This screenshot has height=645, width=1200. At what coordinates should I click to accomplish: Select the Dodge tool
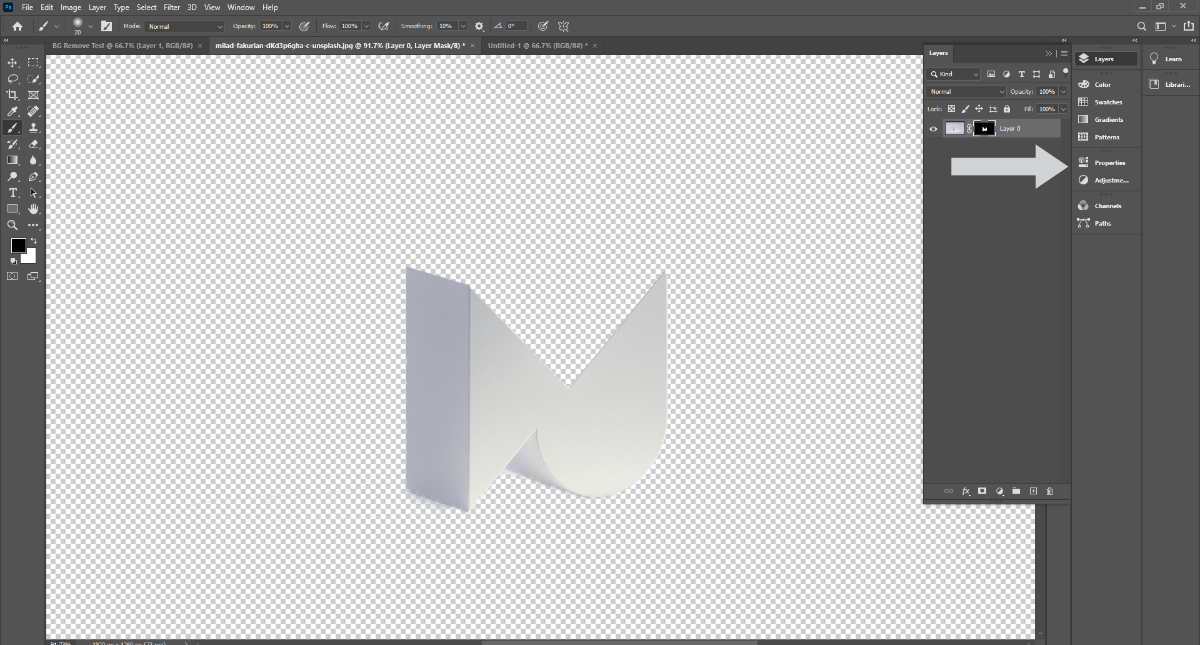13,176
